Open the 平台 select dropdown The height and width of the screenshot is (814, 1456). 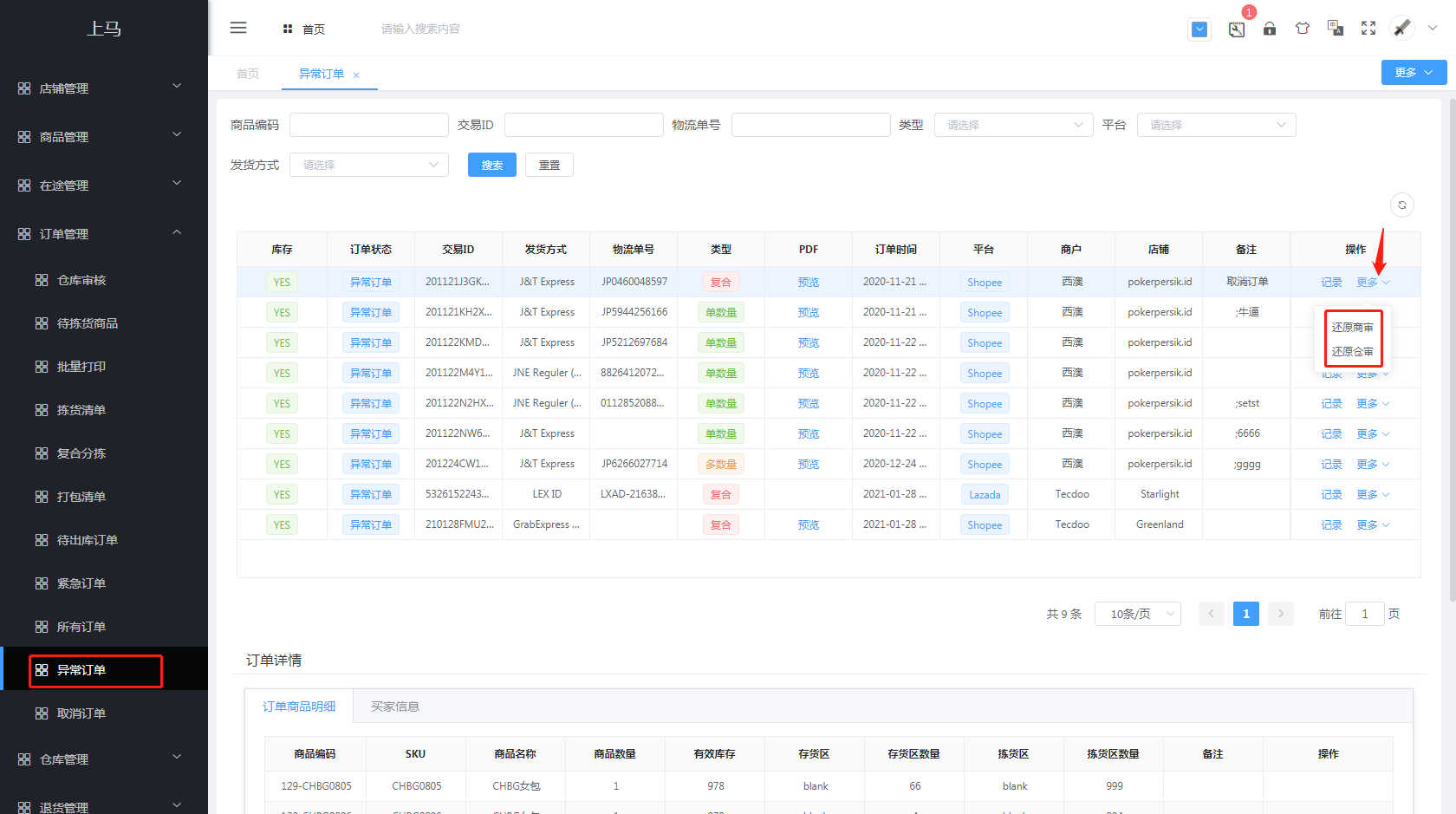pyautogui.click(x=1216, y=125)
